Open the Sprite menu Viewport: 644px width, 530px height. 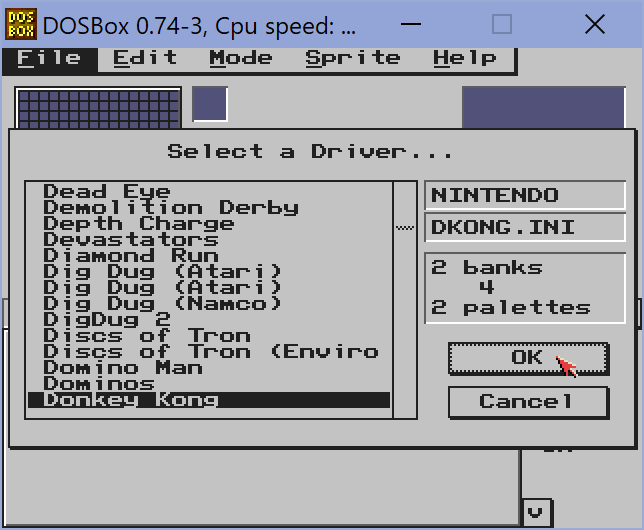pyautogui.click(x=352, y=59)
